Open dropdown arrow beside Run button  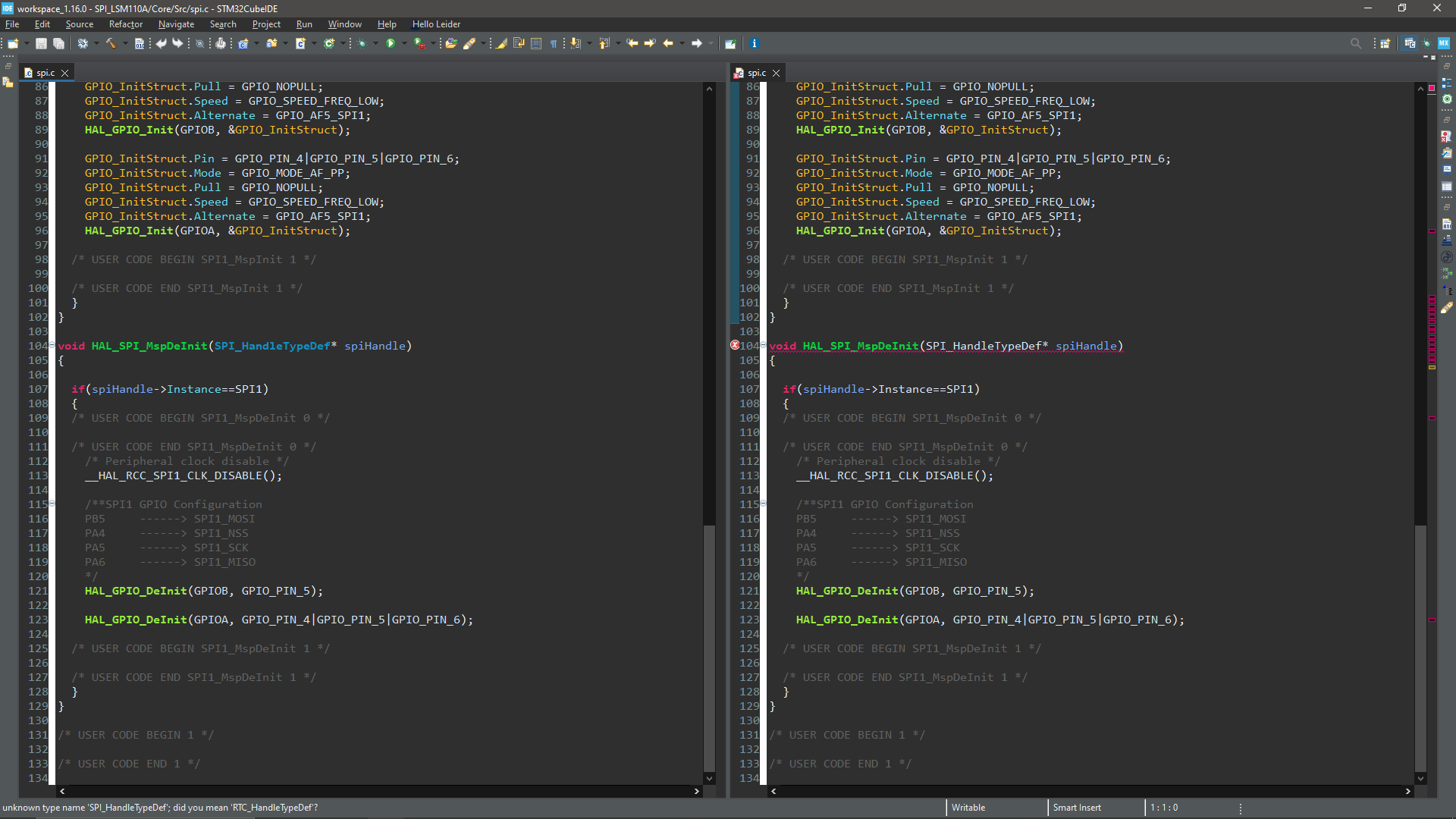[x=404, y=43]
